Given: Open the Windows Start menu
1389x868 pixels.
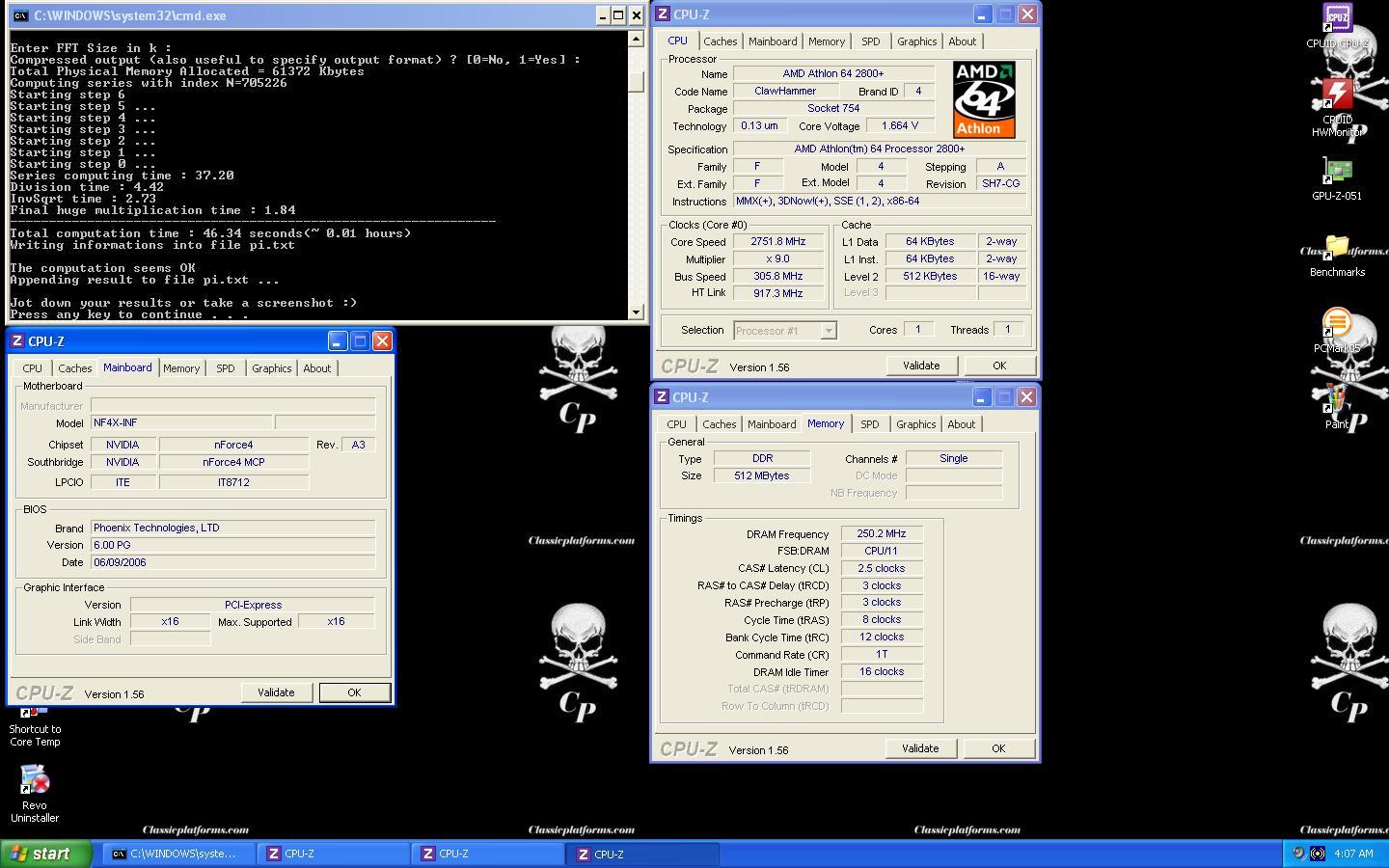Looking at the screenshot, I should pyautogui.click(x=46, y=854).
